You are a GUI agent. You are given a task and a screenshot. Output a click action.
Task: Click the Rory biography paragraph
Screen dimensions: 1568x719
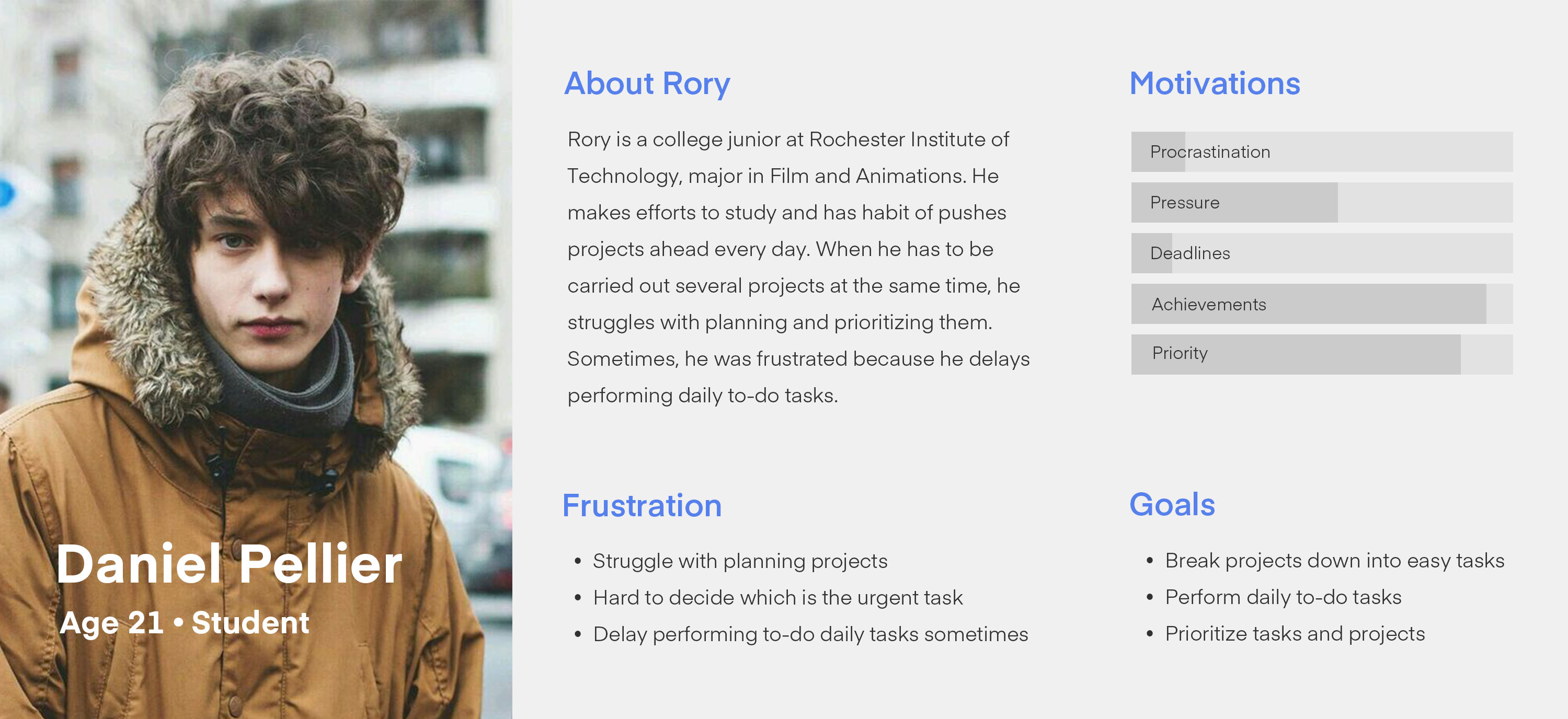[x=798, y=267]
